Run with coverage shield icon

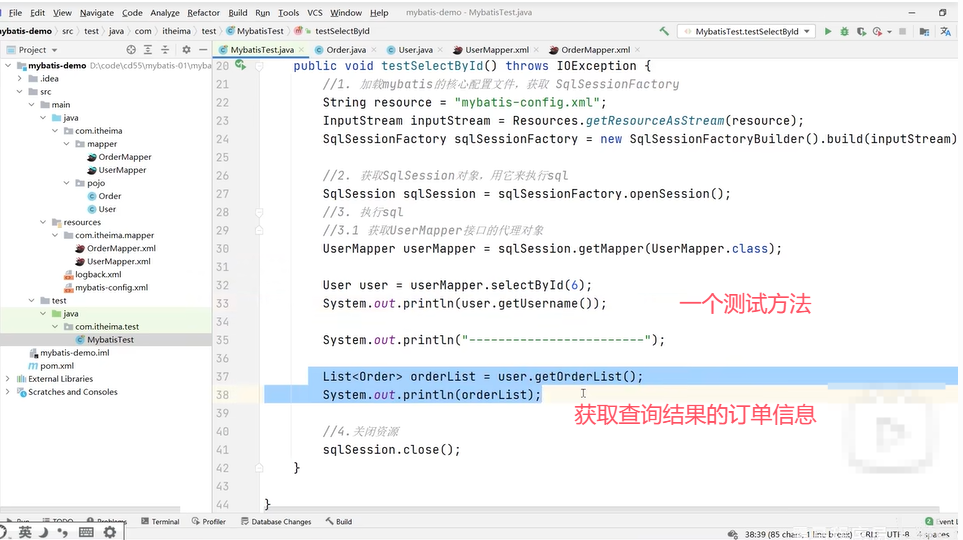(862, 31)
